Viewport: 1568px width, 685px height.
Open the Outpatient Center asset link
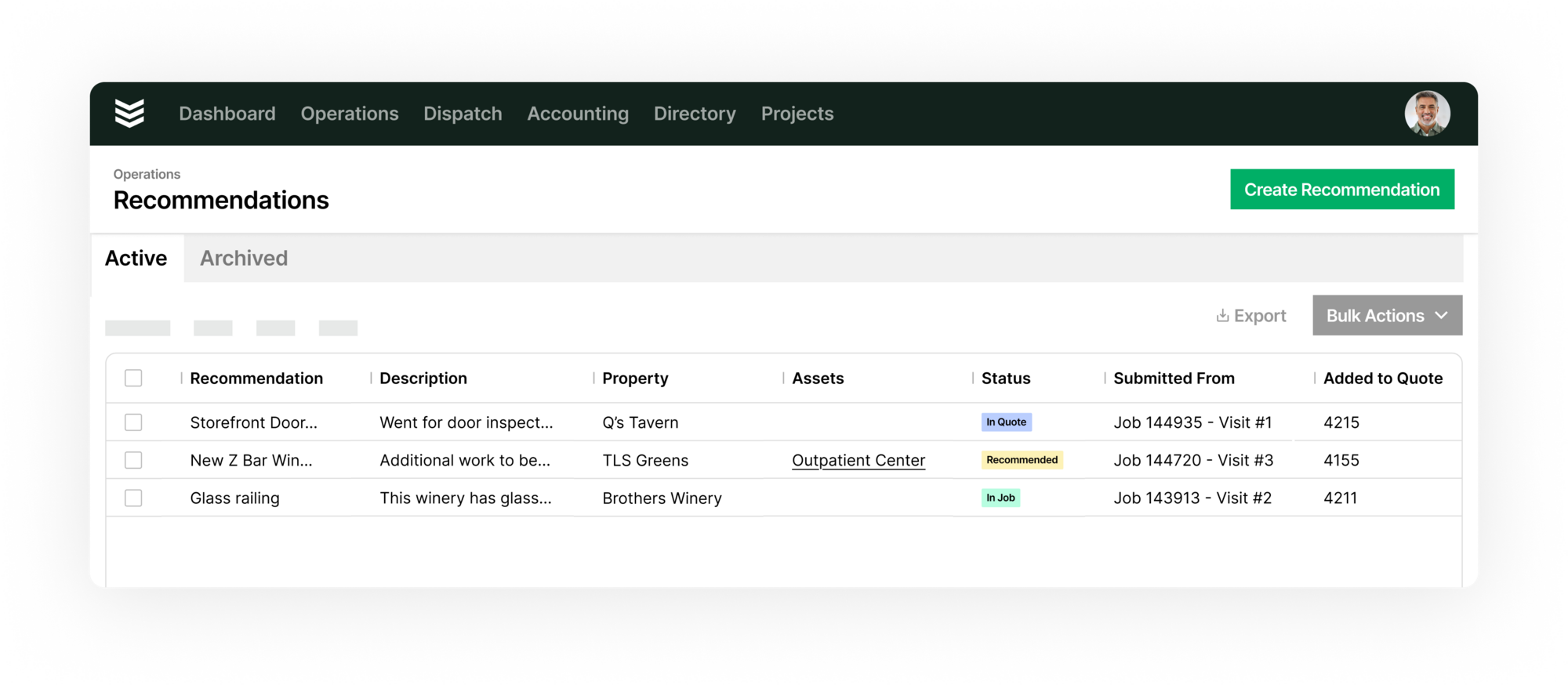(858, 460)
